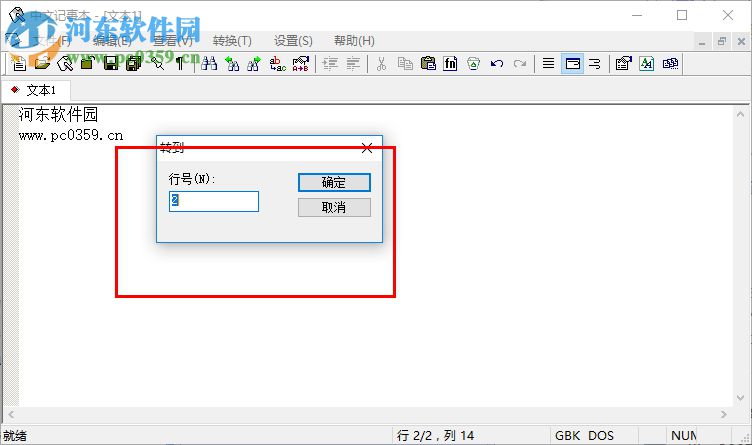Increase indent with the indent icon

point(330,63)
